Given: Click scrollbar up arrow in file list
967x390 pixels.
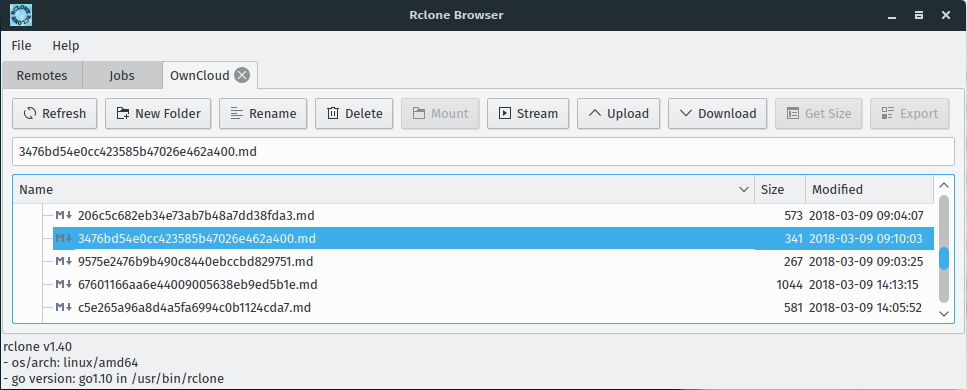Looking at the screenshot, I should click(x=944, y=185).
